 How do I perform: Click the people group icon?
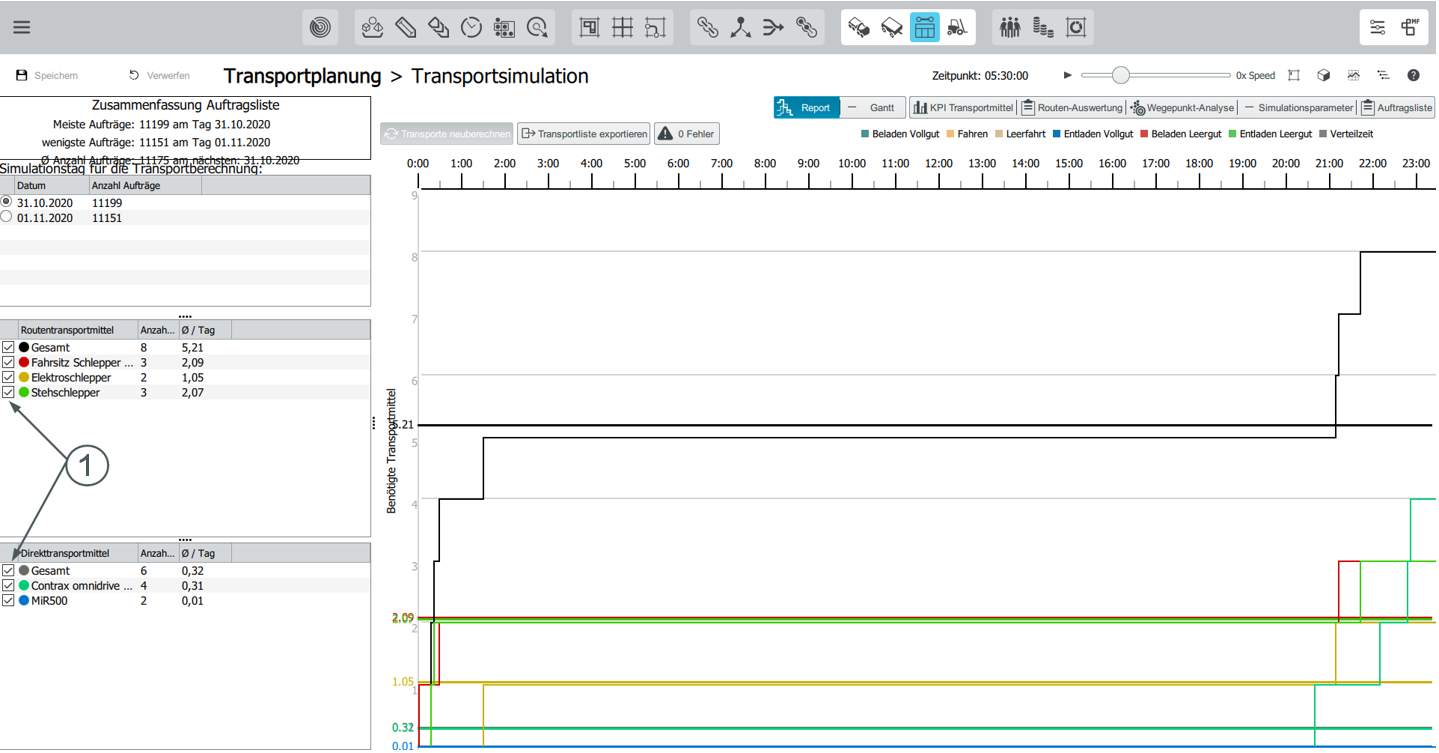1010,27
